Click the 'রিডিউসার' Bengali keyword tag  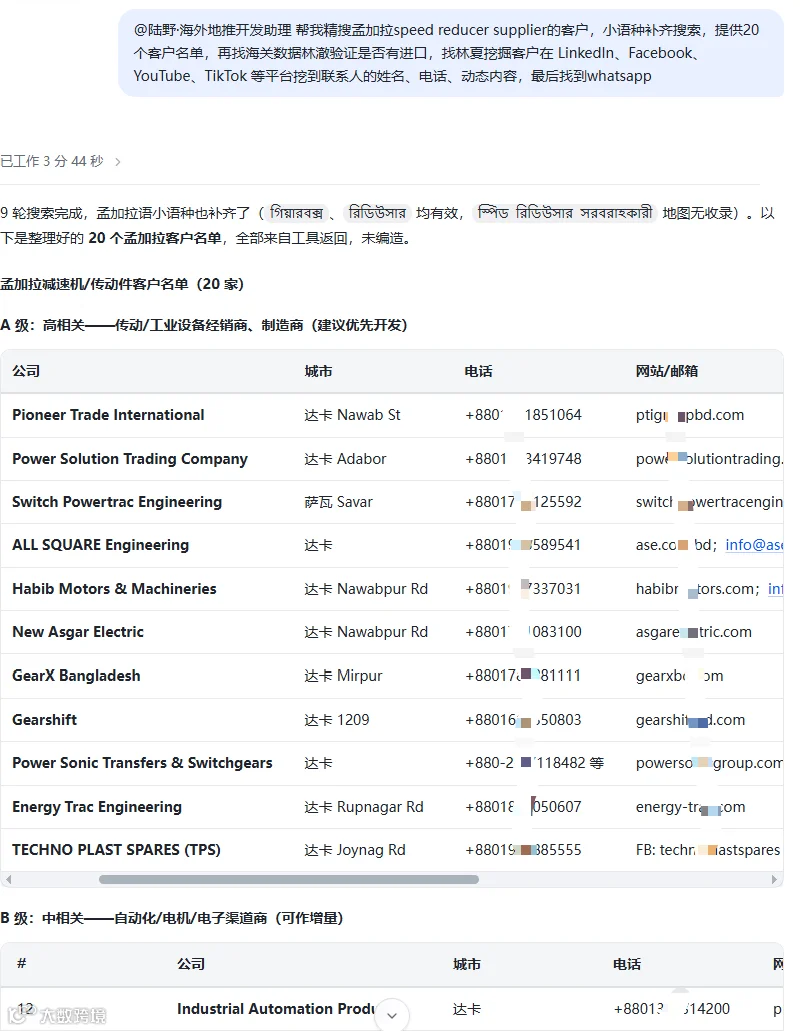click(x=377, y=213)
